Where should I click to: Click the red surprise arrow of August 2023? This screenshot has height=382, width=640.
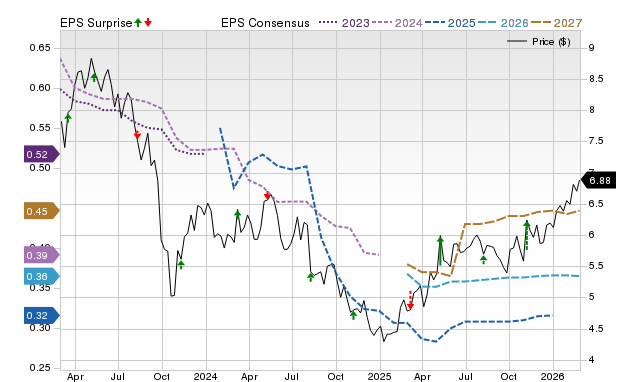(138, 135)
